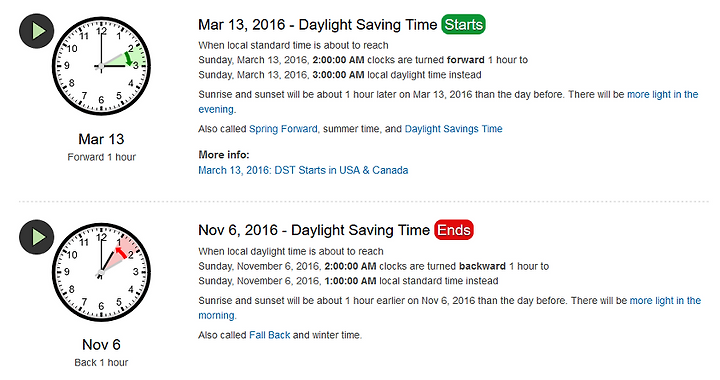This screenshot has width=720, height=380.
Task: Open March 13, 2016 DST Starts link
Action: 303,170
